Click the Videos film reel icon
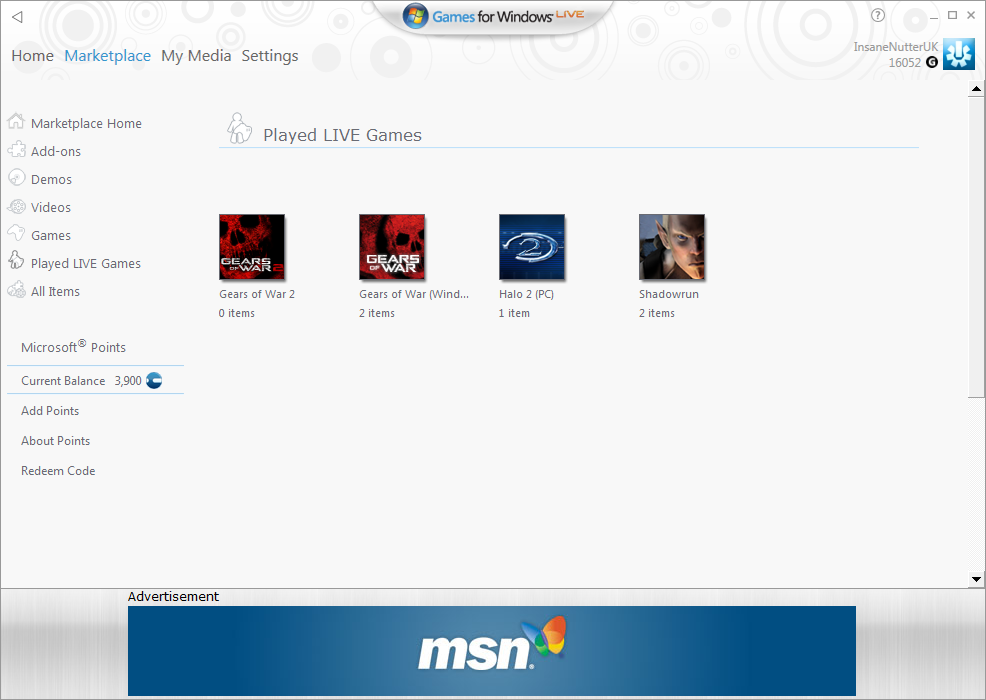The width and height of the screenshot is (986, 700). (16, 206)
